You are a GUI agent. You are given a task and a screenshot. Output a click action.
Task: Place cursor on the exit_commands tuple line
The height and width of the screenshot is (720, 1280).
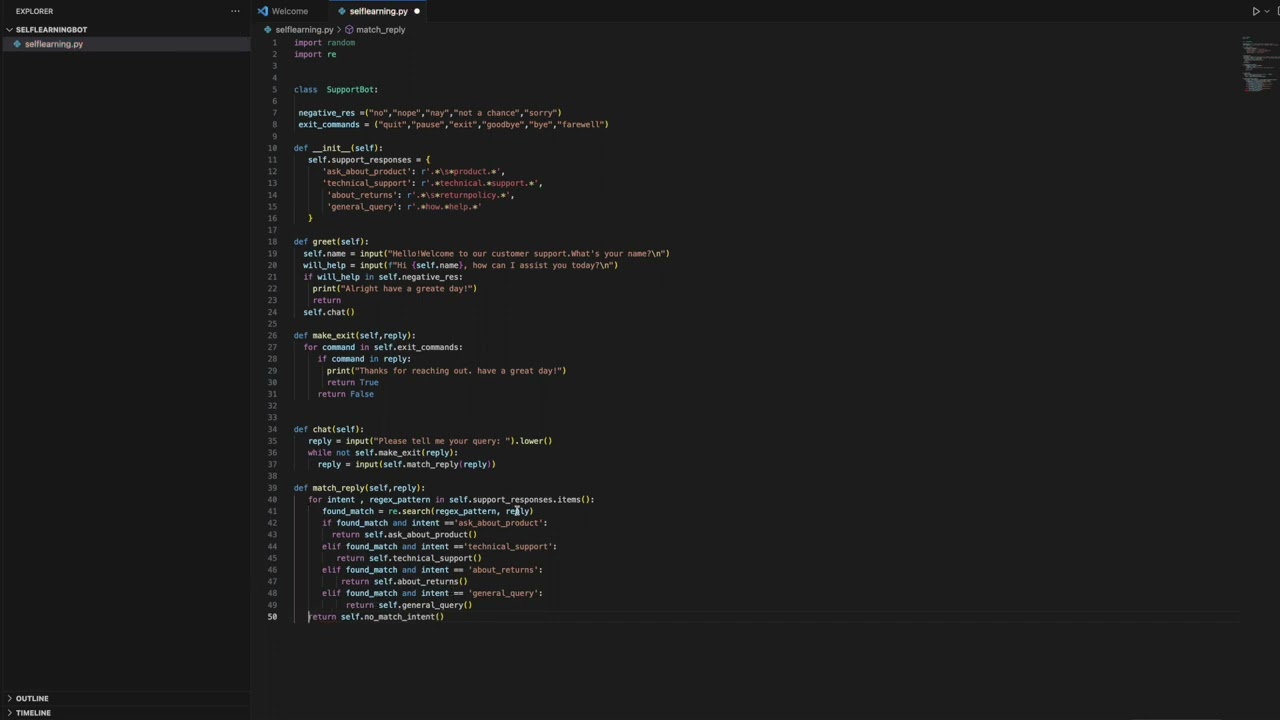point(453,125)
